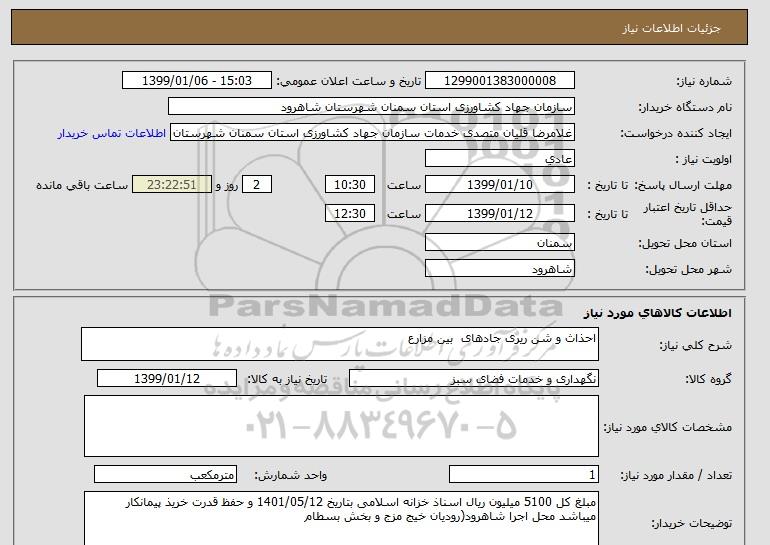Click the label تعداد / مقدار مورد نیاز
770x545 pixels.
[676, 476]
